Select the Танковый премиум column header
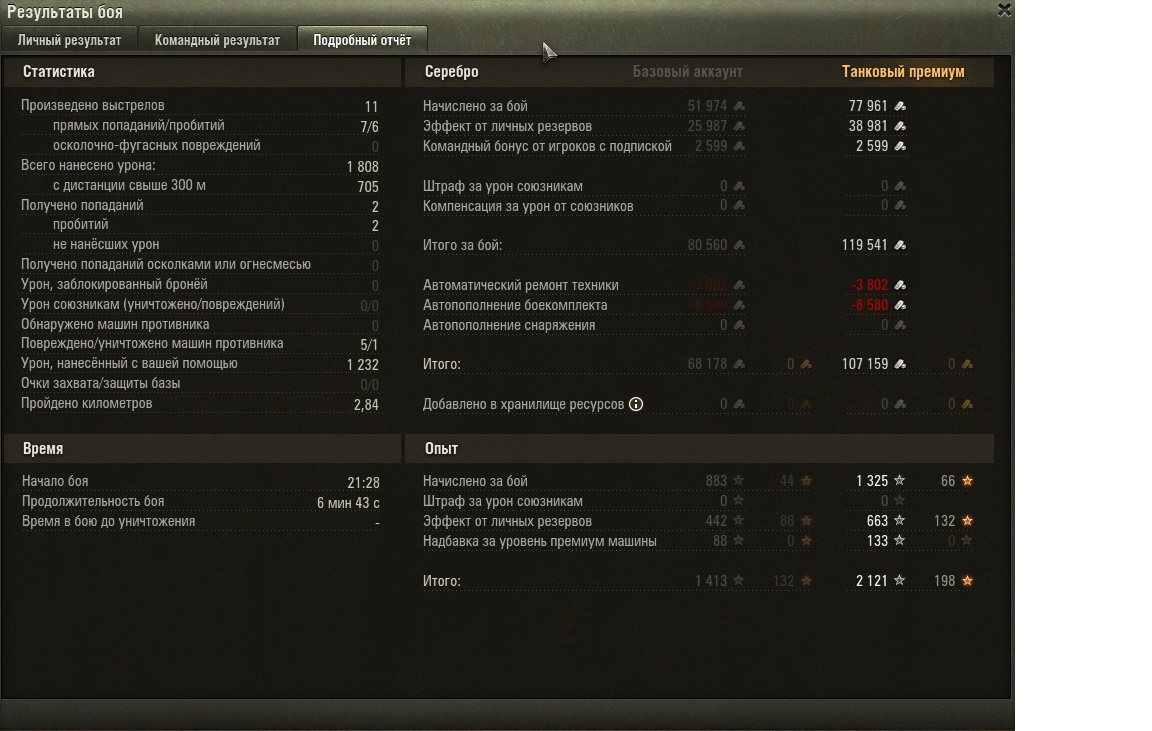 [903, 71]
